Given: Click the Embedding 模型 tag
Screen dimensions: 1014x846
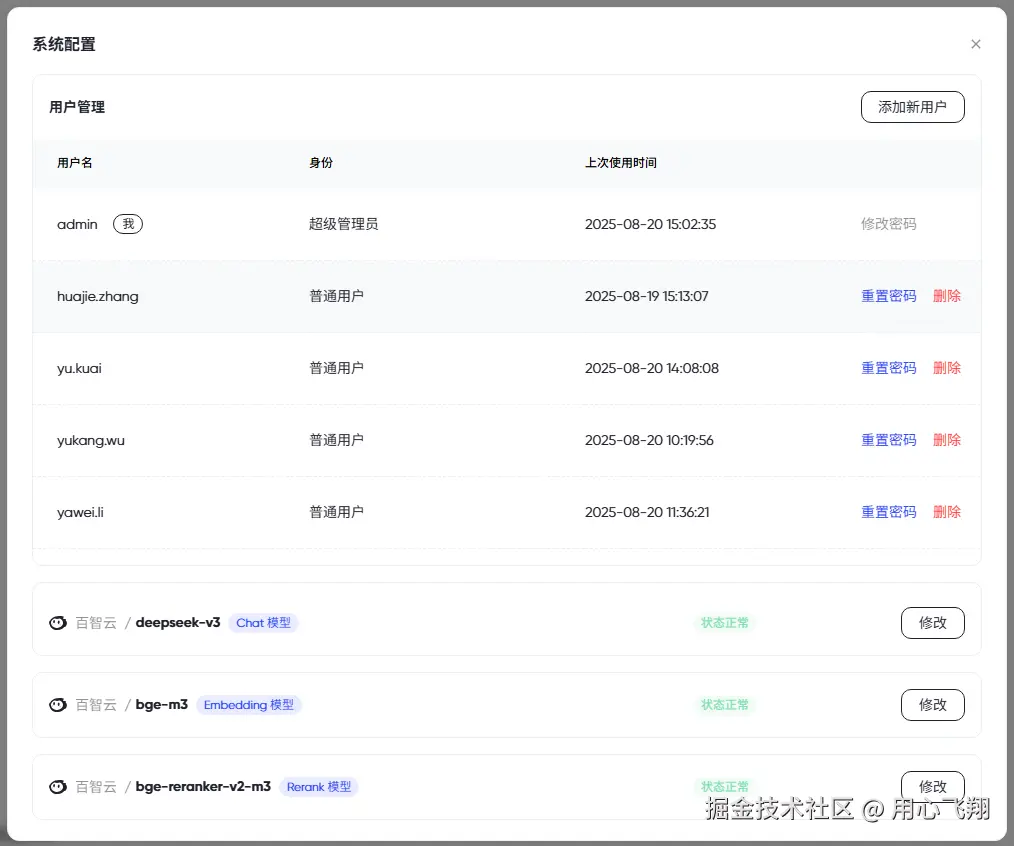Looking at the screenshot, I should point(248,705).
